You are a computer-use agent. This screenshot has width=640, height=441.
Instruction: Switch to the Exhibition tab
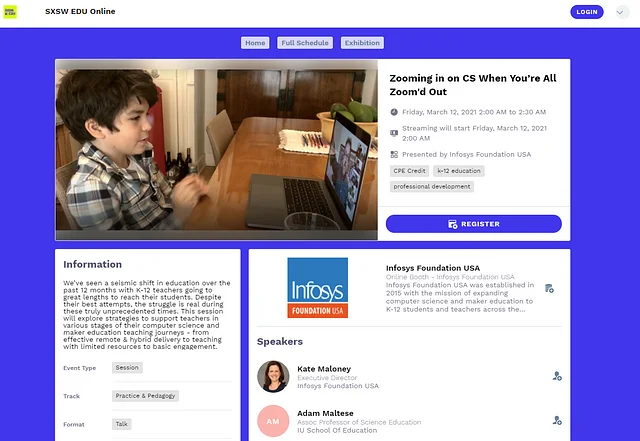(362, 43)
